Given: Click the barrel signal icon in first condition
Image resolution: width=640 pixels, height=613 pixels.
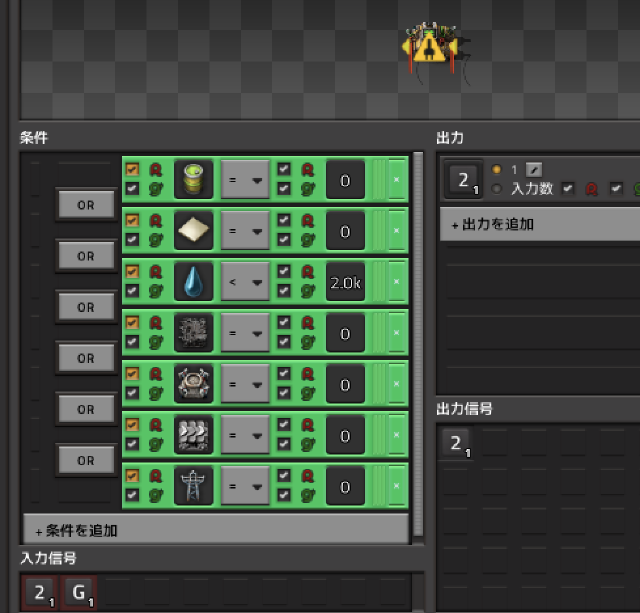Looking at the screenshot, I should point(193,180).
